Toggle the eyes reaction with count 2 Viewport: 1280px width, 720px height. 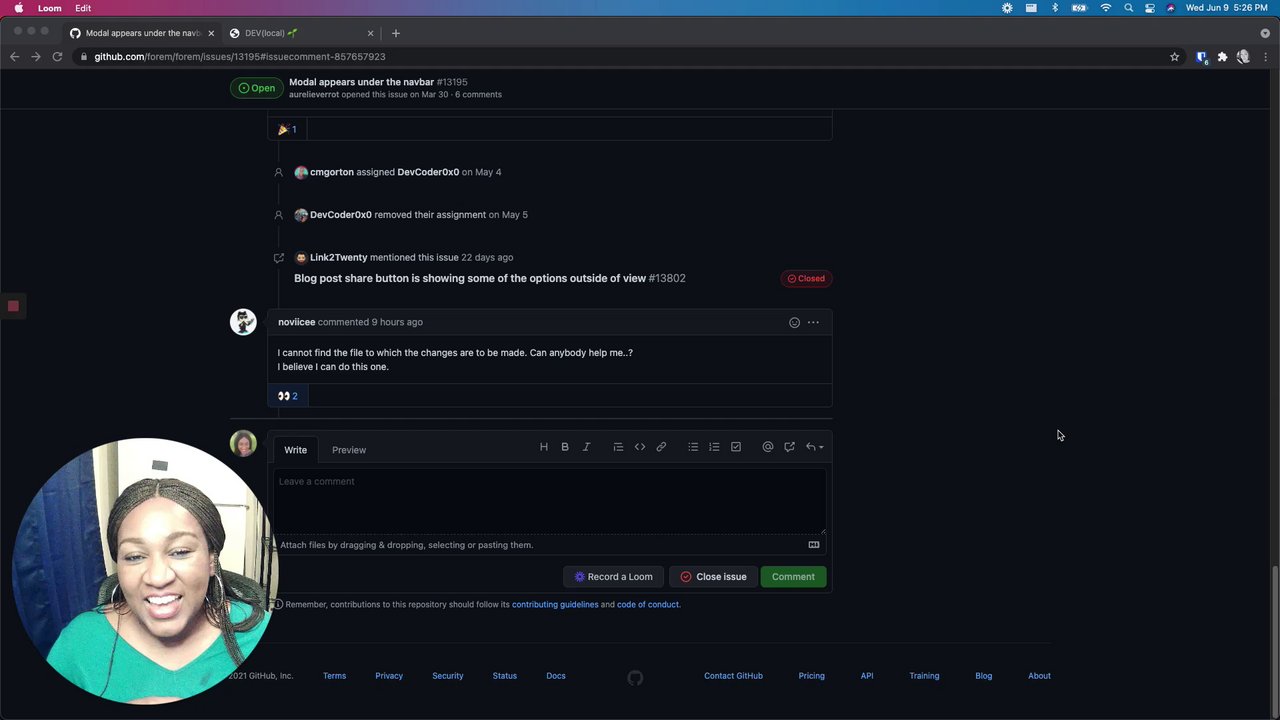click(288, 396)
